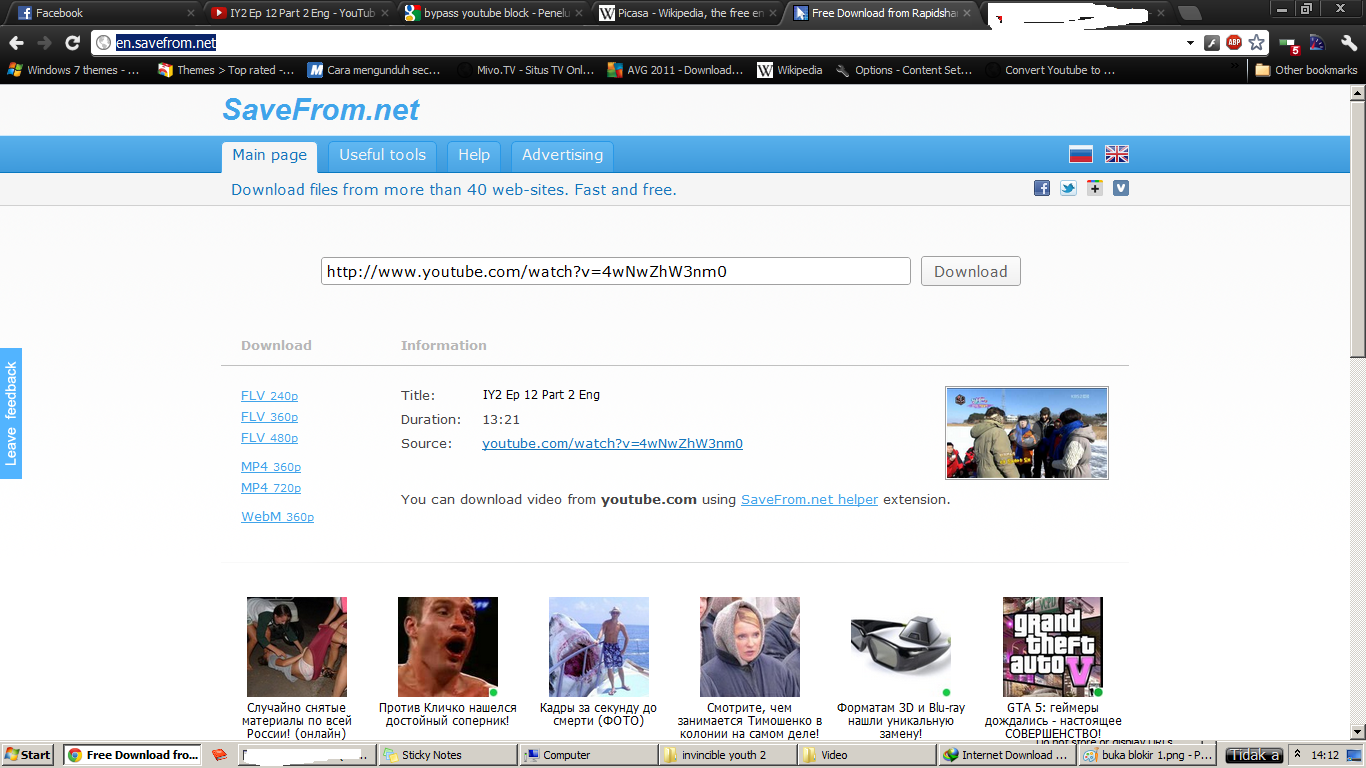Switch to the Picasa Wikipedia tab

[684, 13]
